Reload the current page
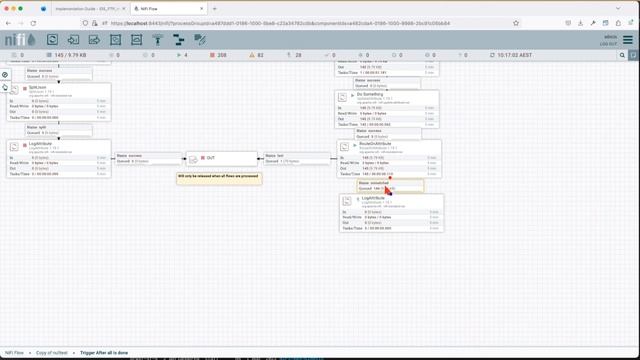The width and height of the screenshot is (640, 360). (x=33, y=23)
